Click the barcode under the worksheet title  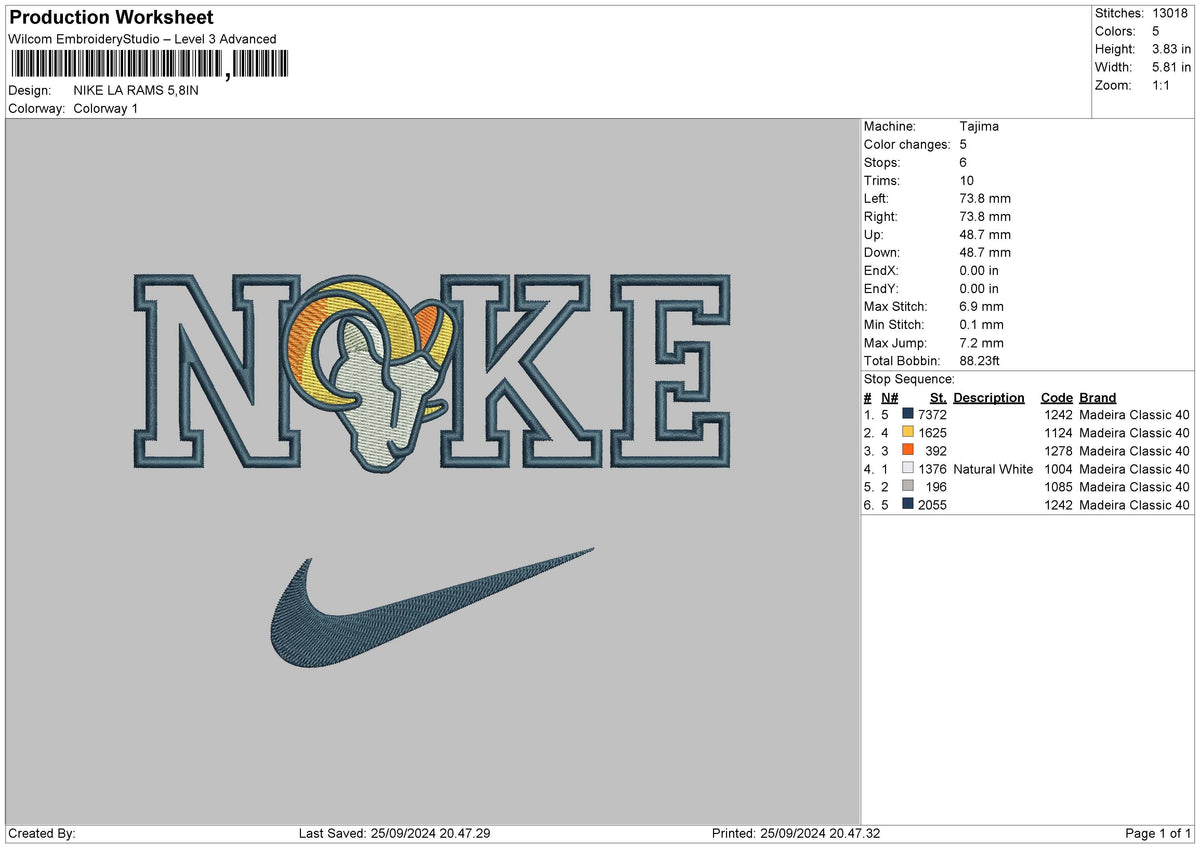[149, 65]
